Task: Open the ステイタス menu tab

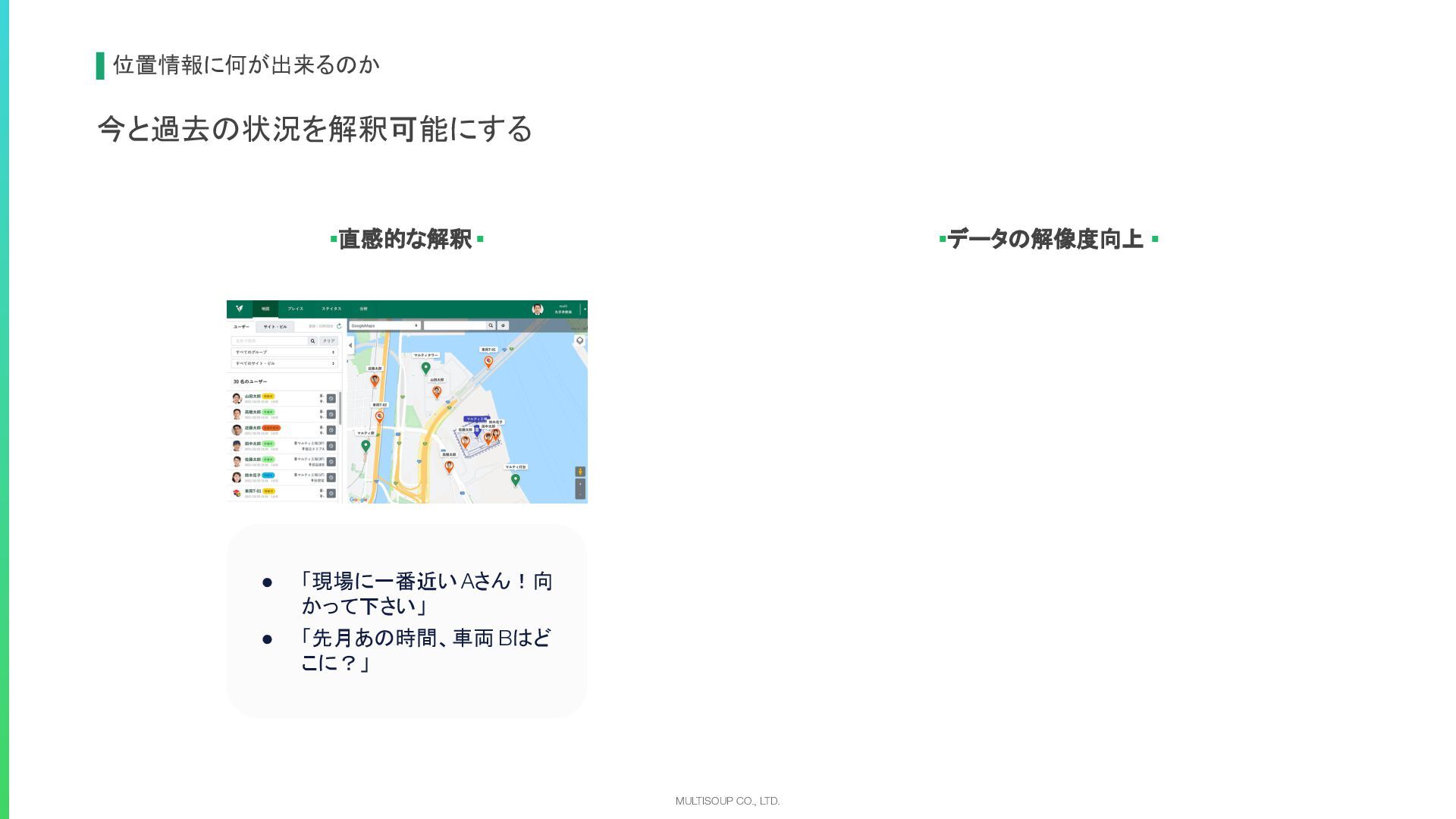Action: point(331,309)
